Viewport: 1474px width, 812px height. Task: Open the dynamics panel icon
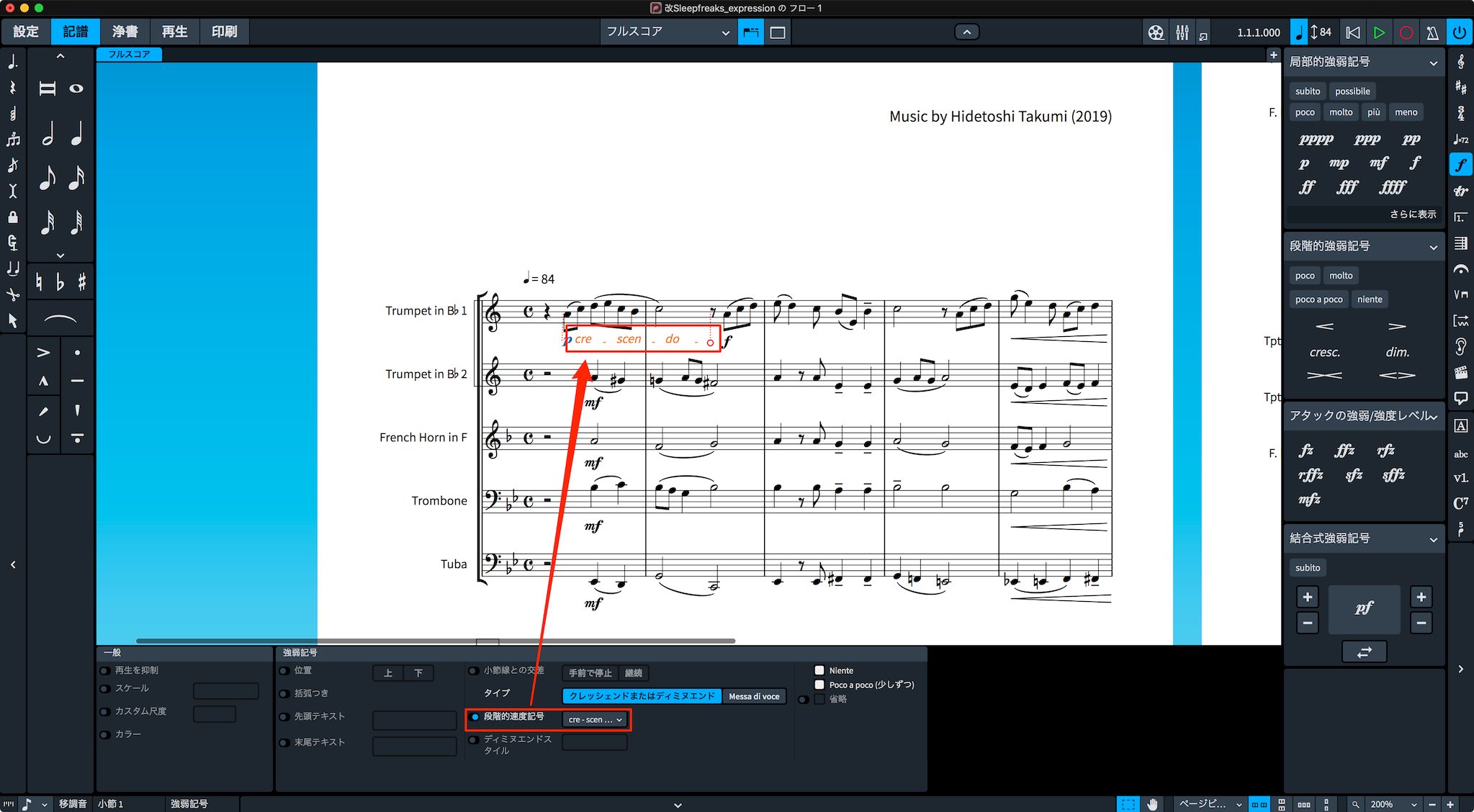[x=1460, y=165]
